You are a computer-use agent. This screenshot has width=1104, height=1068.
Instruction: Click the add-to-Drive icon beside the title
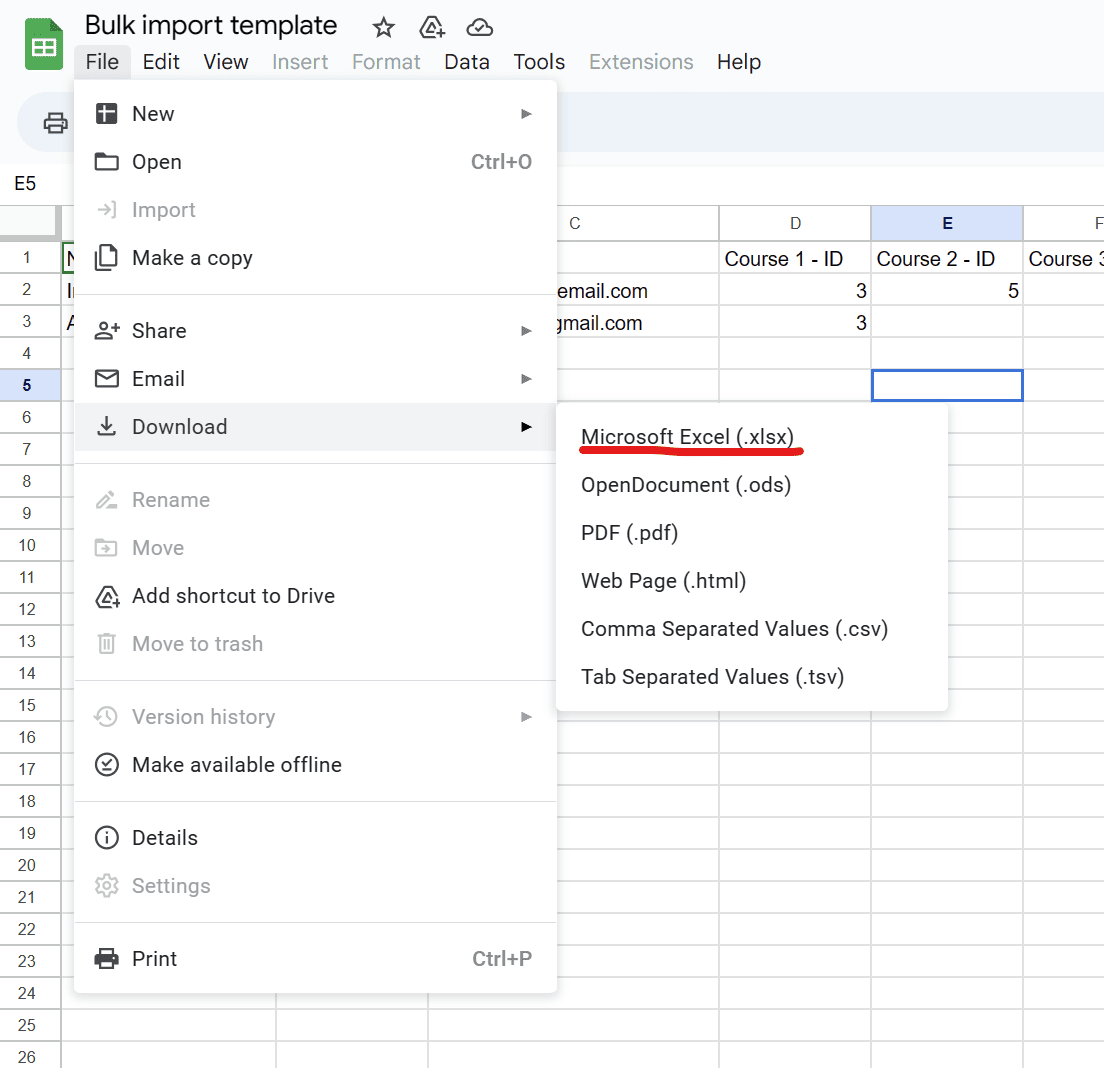432,27
